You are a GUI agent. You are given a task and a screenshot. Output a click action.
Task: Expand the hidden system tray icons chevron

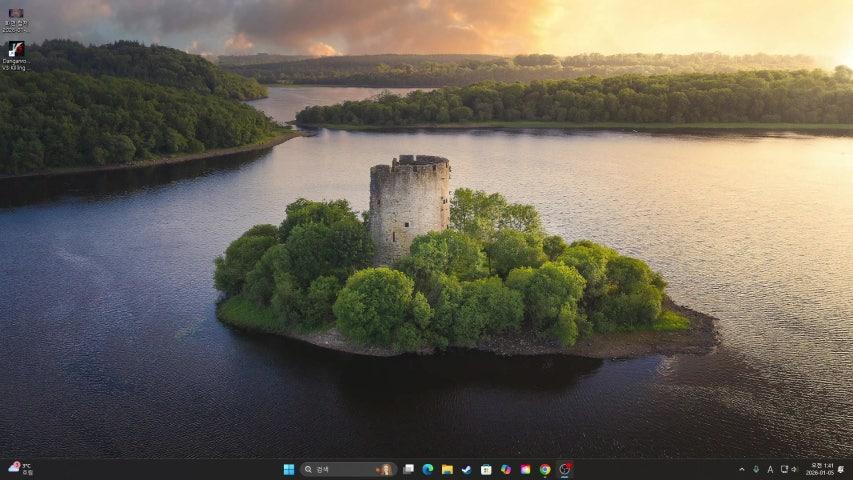pos(742,469)
